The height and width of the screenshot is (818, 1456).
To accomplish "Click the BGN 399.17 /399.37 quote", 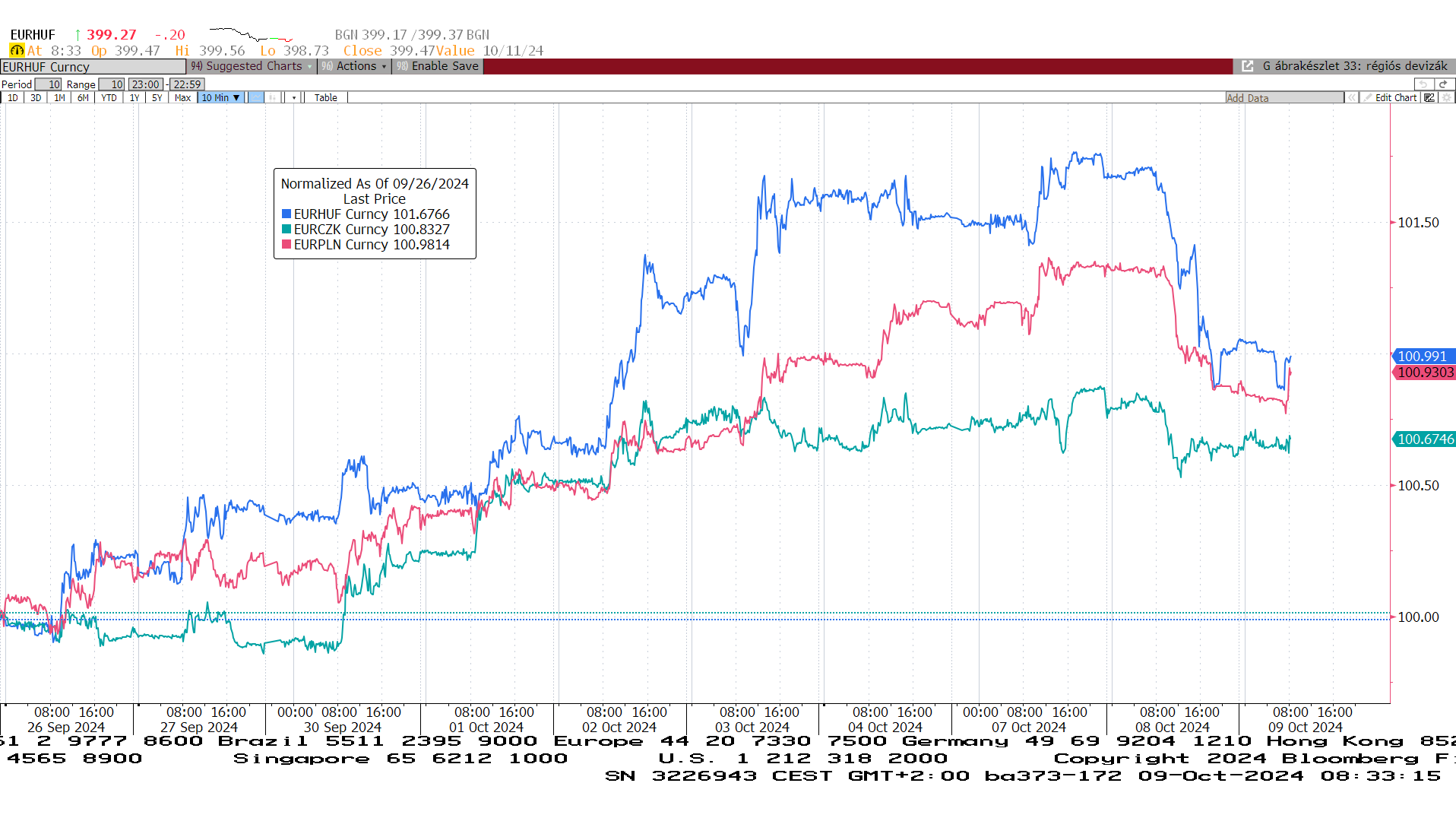I will coord(412,34).
